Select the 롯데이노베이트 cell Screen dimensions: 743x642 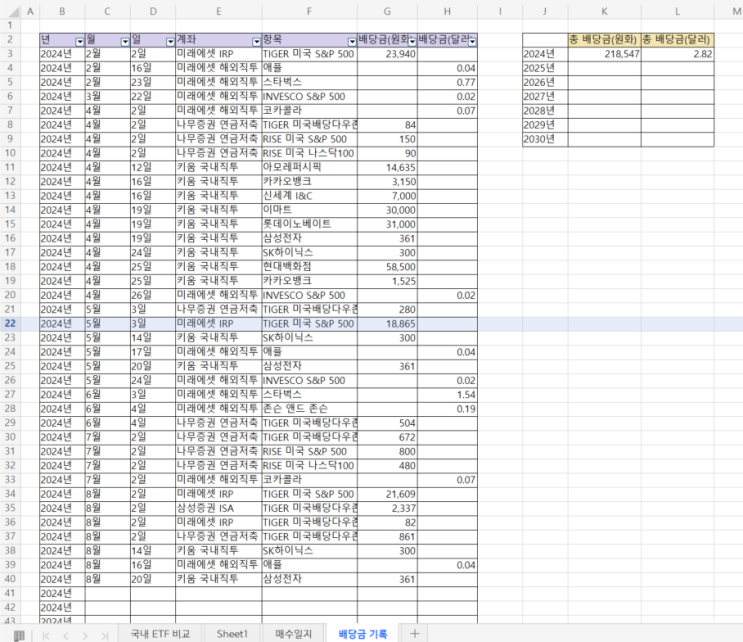point(309,224)
